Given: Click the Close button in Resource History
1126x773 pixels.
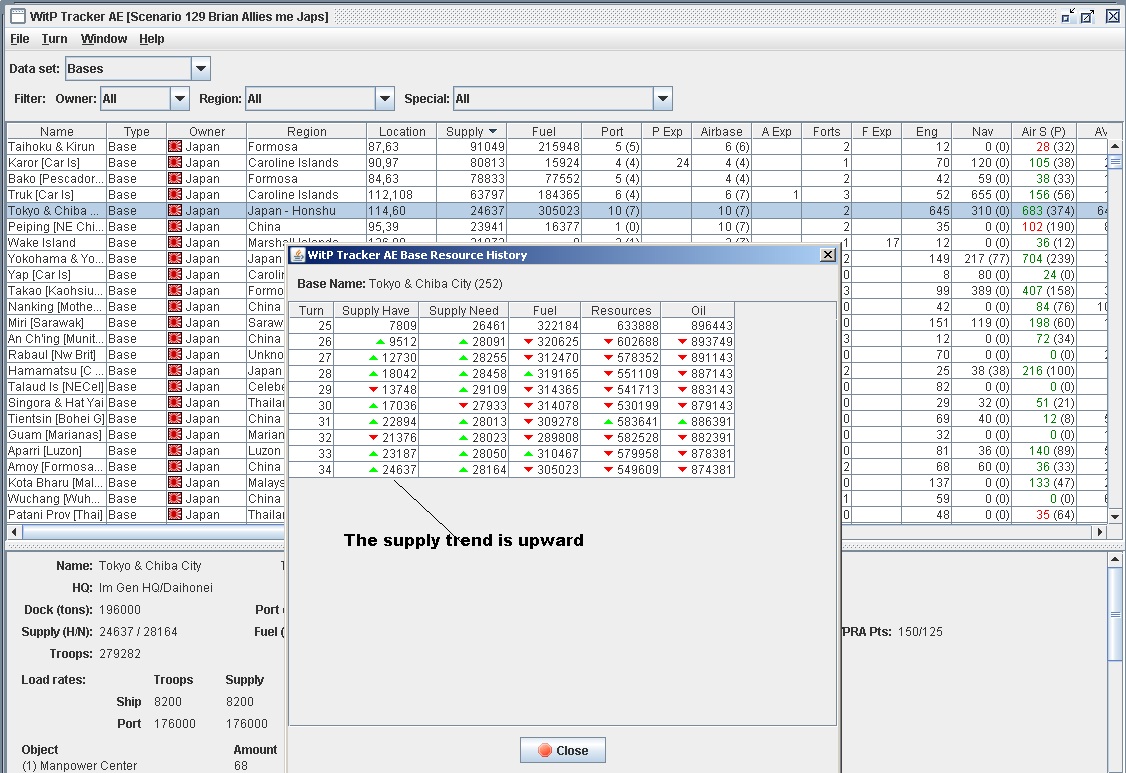Looking at the screenshot, I should (x=563, y=750).
